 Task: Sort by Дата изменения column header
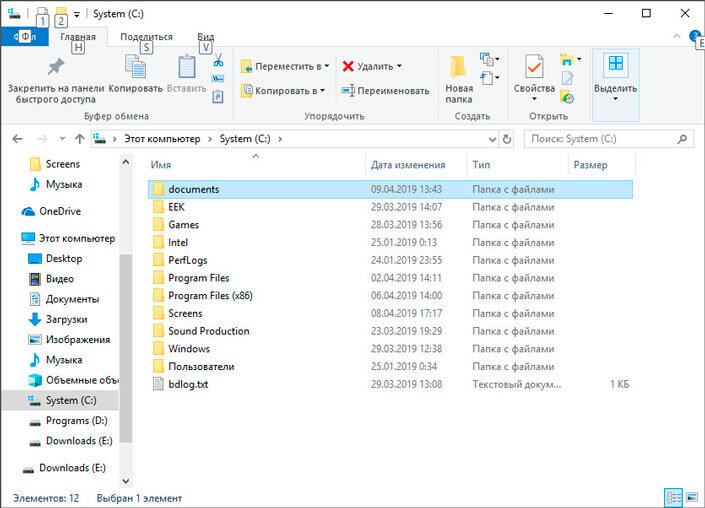416,165
